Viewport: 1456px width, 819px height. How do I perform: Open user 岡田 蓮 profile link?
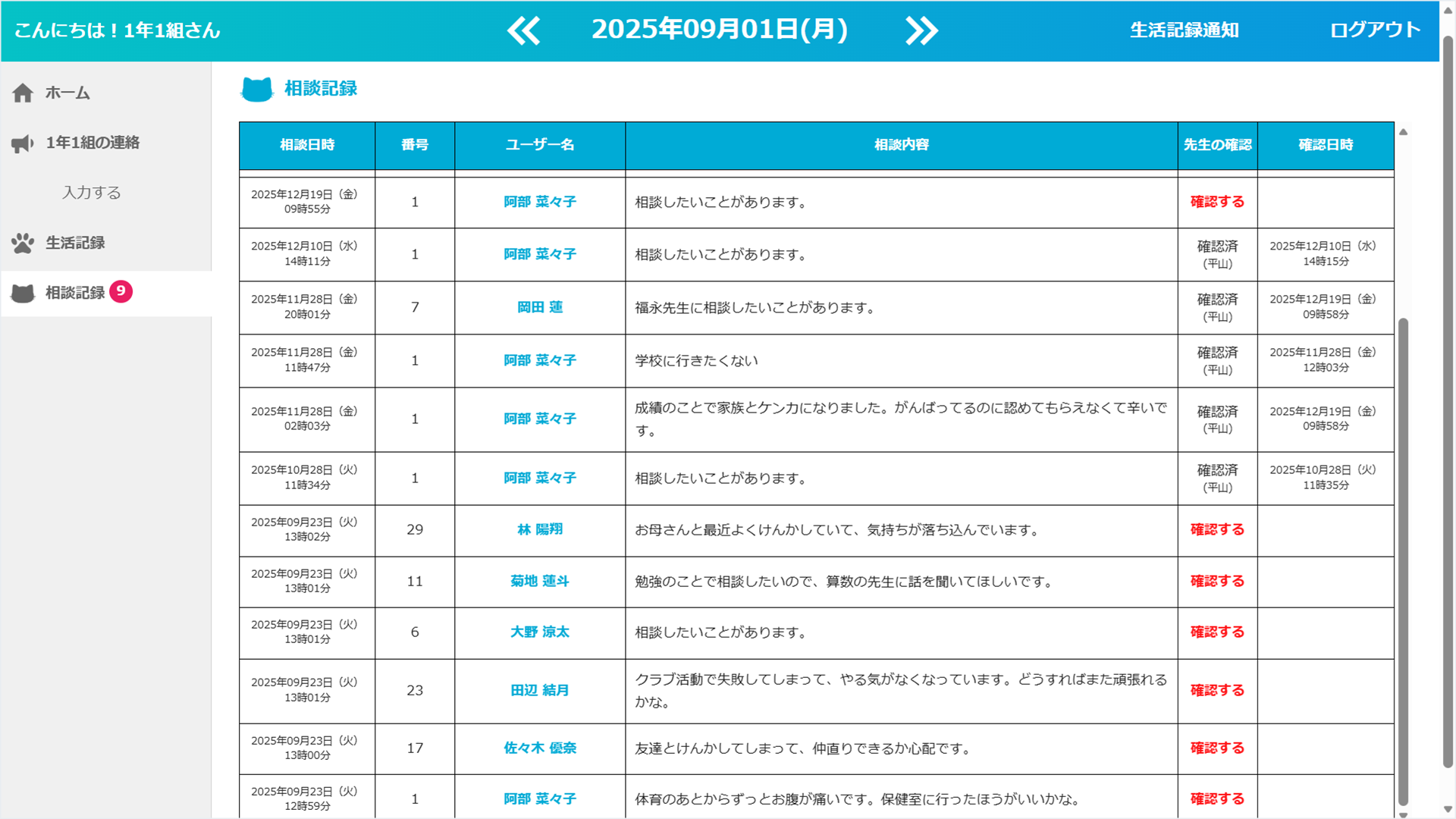[x=539, y=307]
